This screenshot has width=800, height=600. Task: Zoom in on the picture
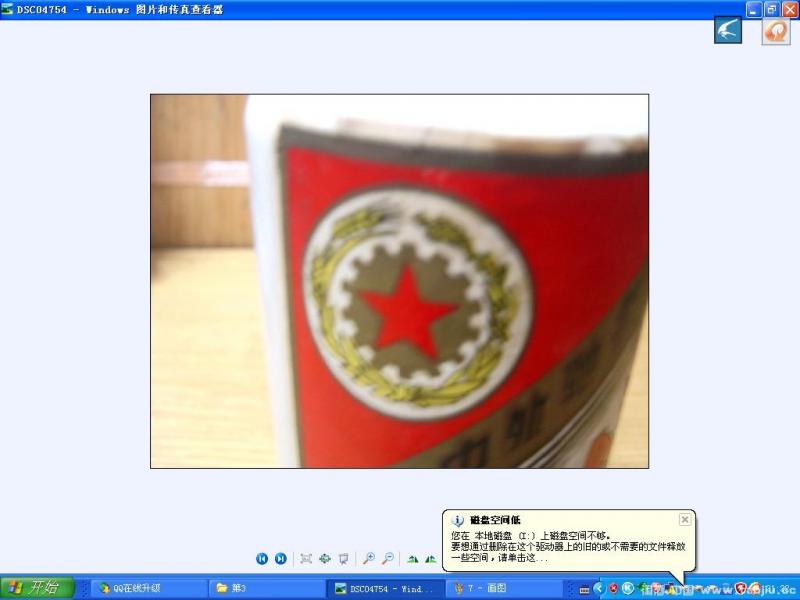(x=368, y=559)
